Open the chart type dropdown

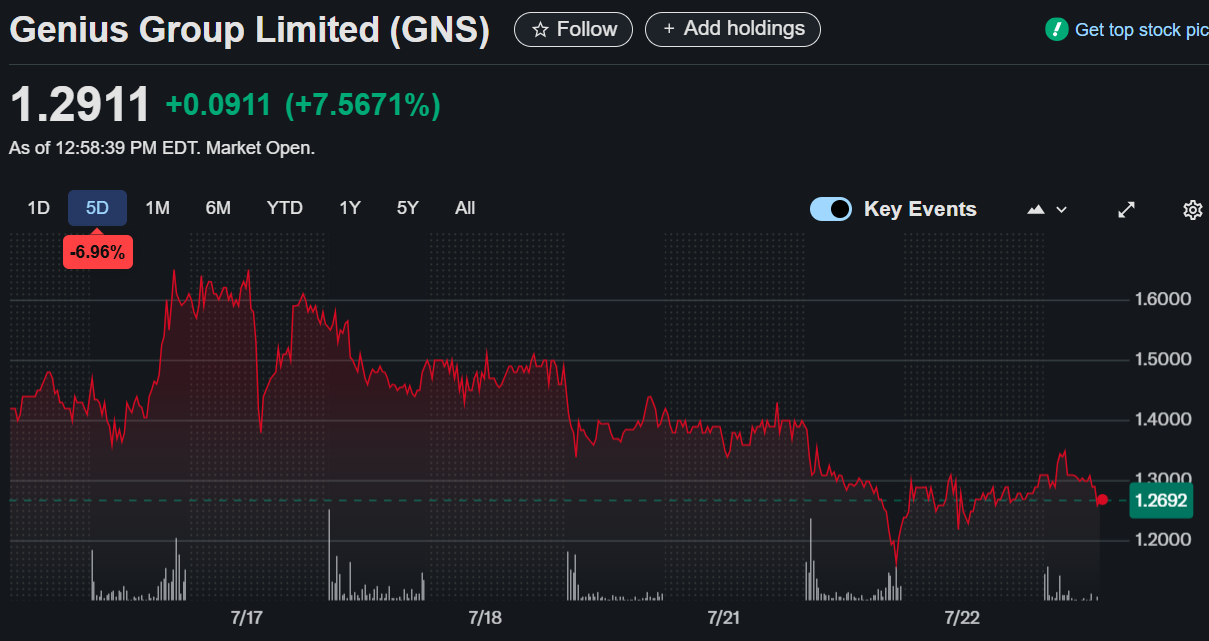click(x=1048, y=209)
